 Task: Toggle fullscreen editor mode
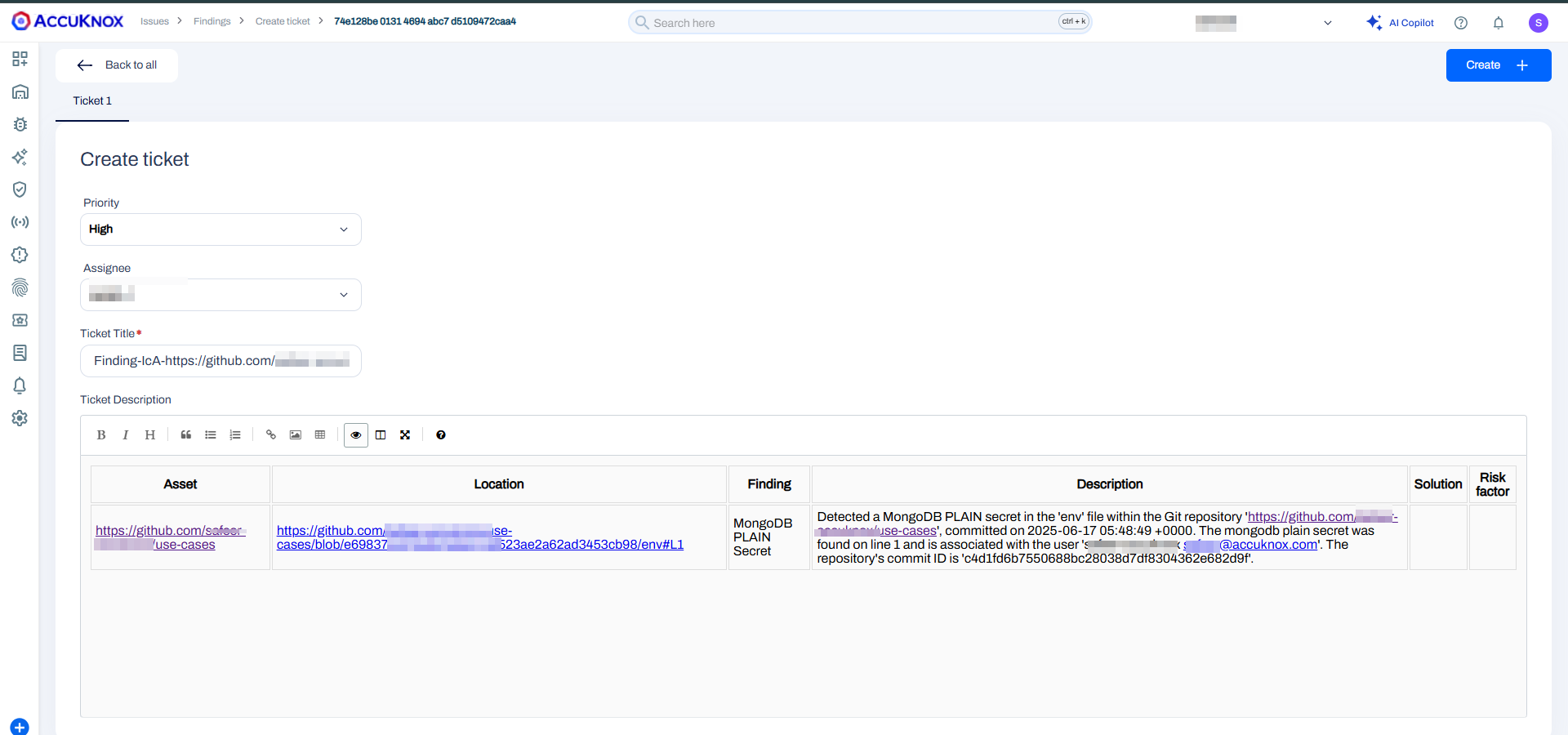tap(405, 435)
